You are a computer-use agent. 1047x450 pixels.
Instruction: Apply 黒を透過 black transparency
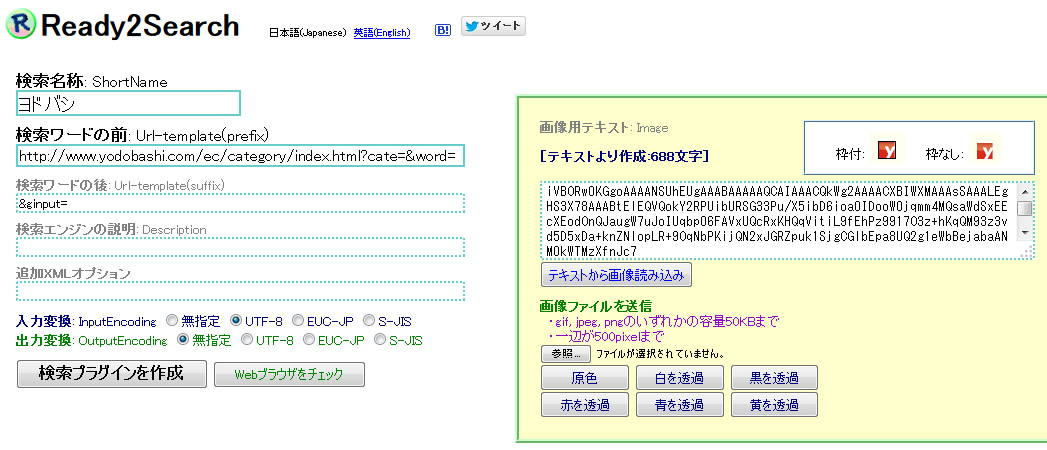click(774, 378)
